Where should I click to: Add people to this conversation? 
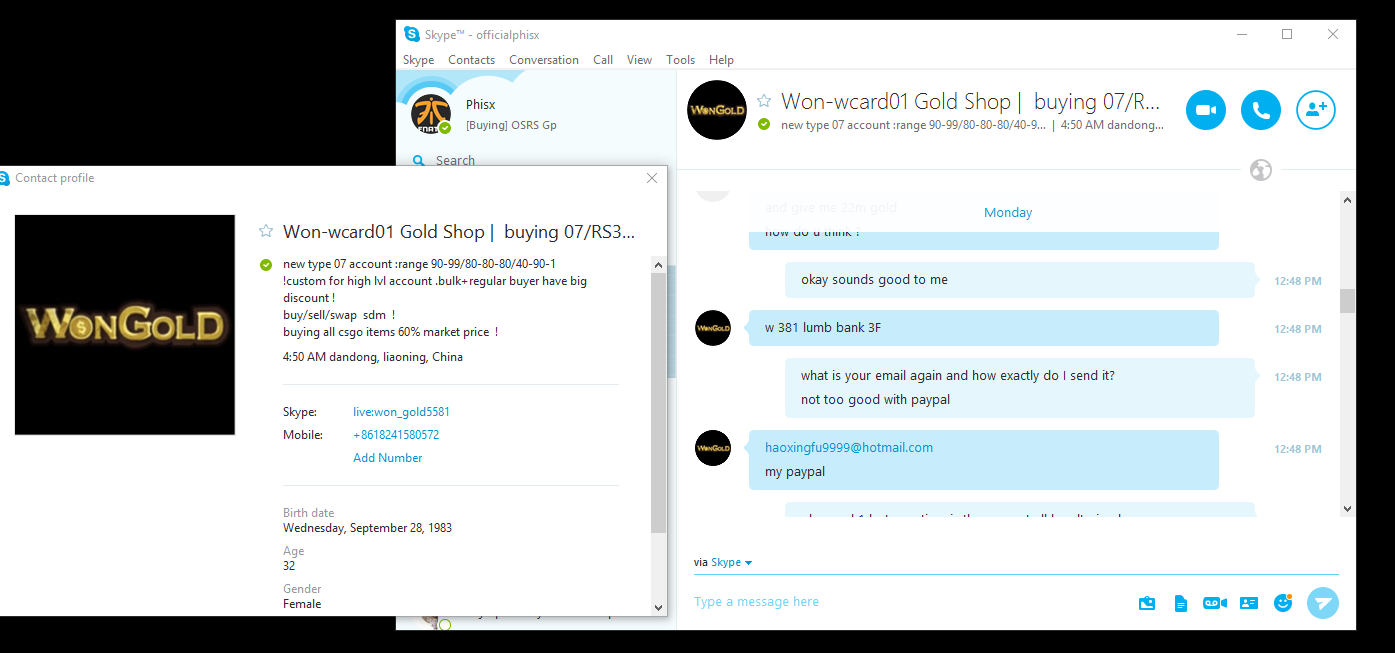pos(1316,110)
